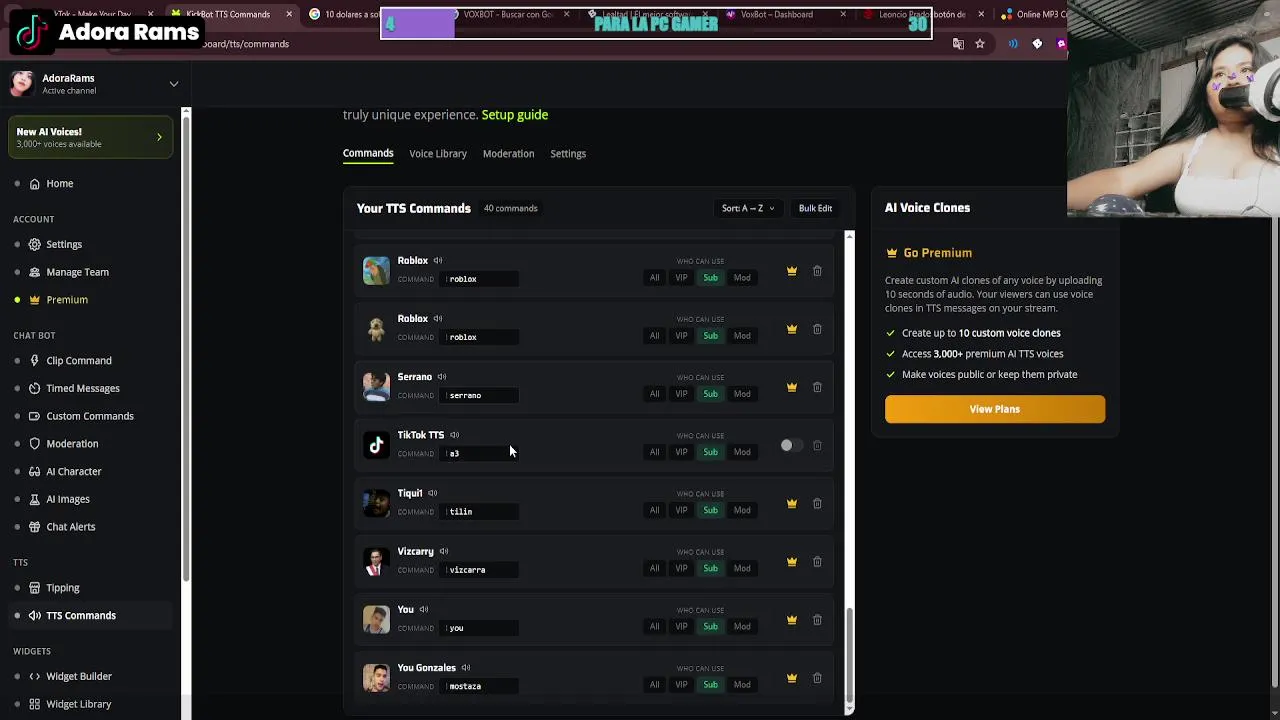Edit the mostaza command input field
Viewport: 1280px width, 720px height.
pos(481,686)
